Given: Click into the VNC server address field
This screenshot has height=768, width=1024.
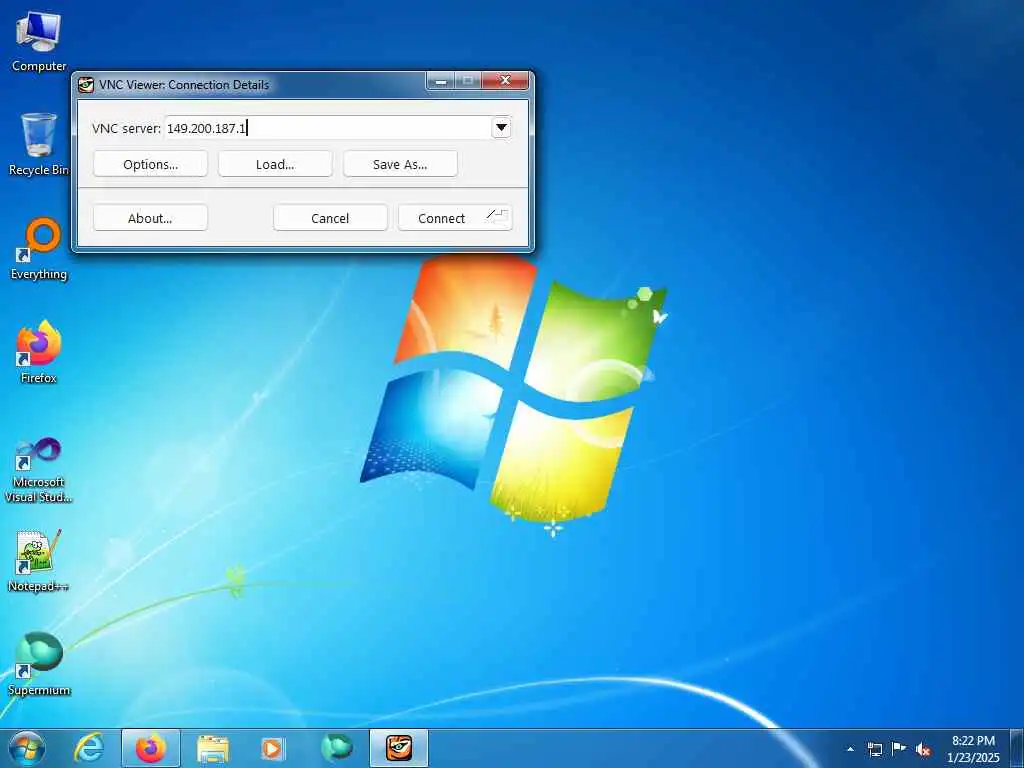Looking at the screenshot, I should pos(327,127).
